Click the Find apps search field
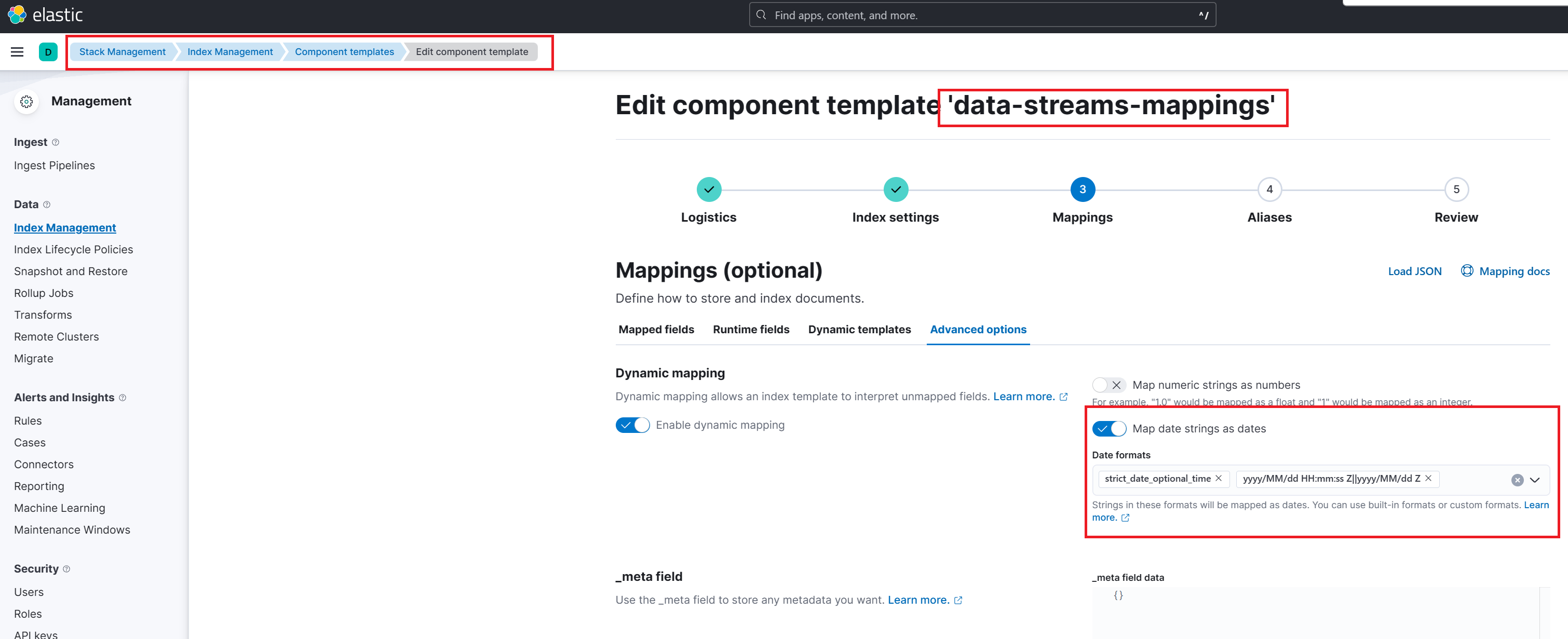 pyautogui.click(x=981, y=15)
